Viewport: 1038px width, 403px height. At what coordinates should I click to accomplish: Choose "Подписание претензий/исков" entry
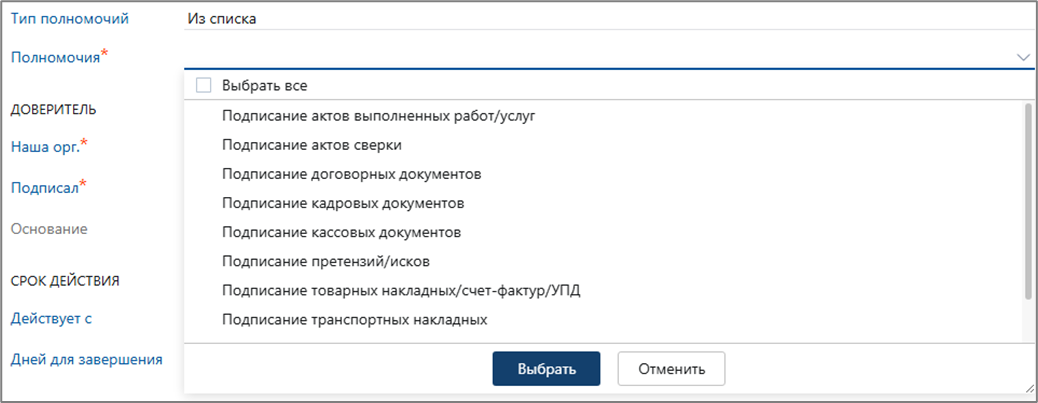[x=326, y=262]
